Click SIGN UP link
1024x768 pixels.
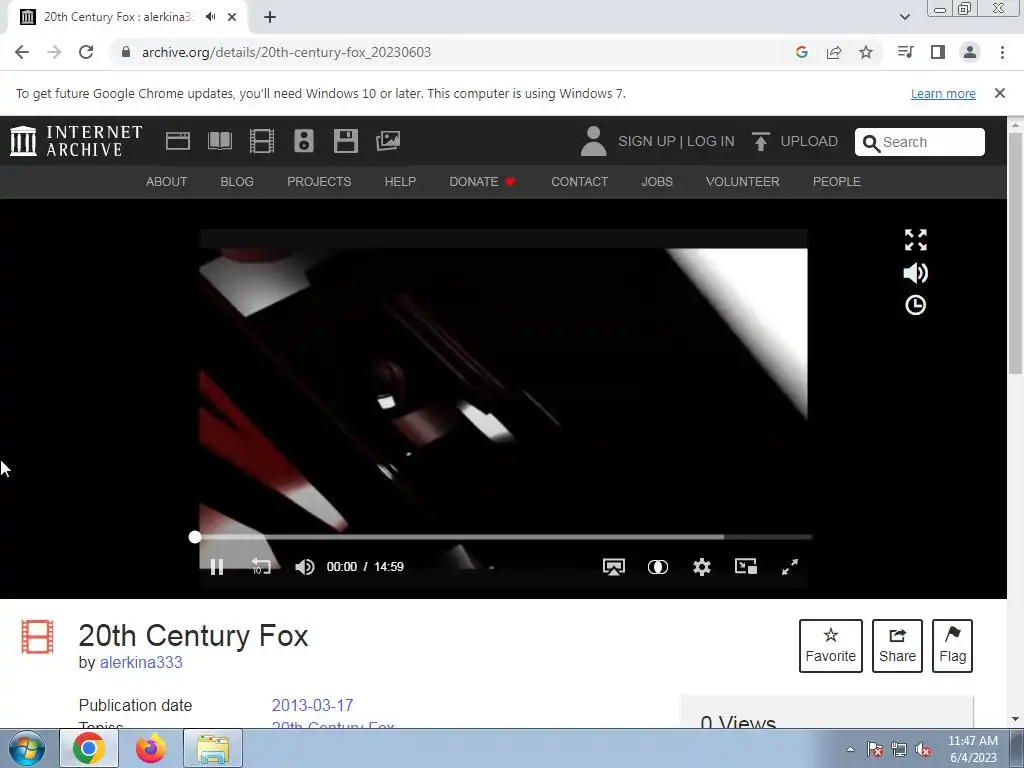(647, 141)
